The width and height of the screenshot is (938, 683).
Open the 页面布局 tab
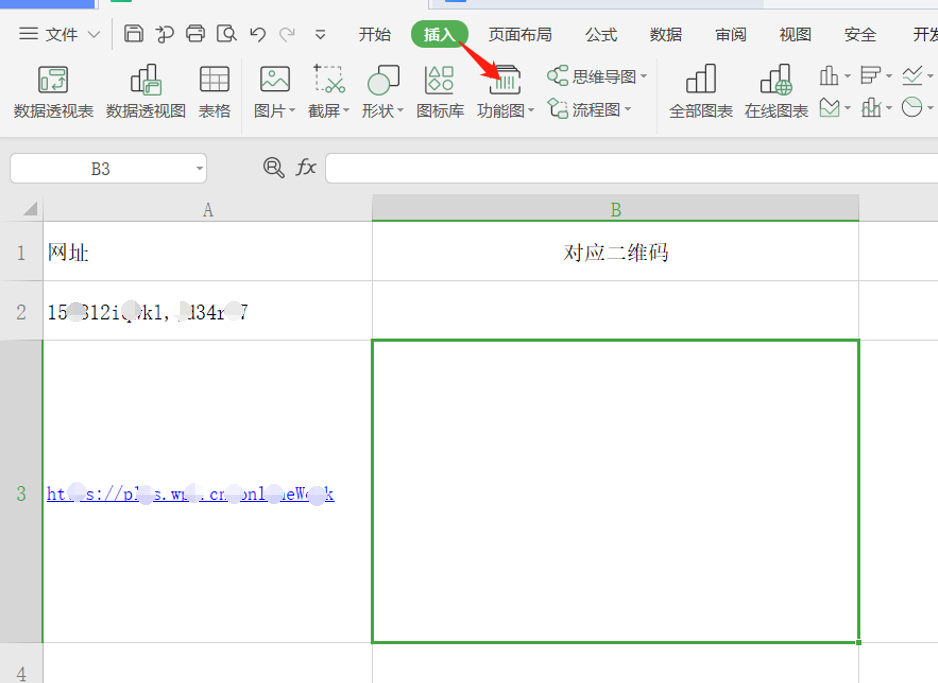520,35
